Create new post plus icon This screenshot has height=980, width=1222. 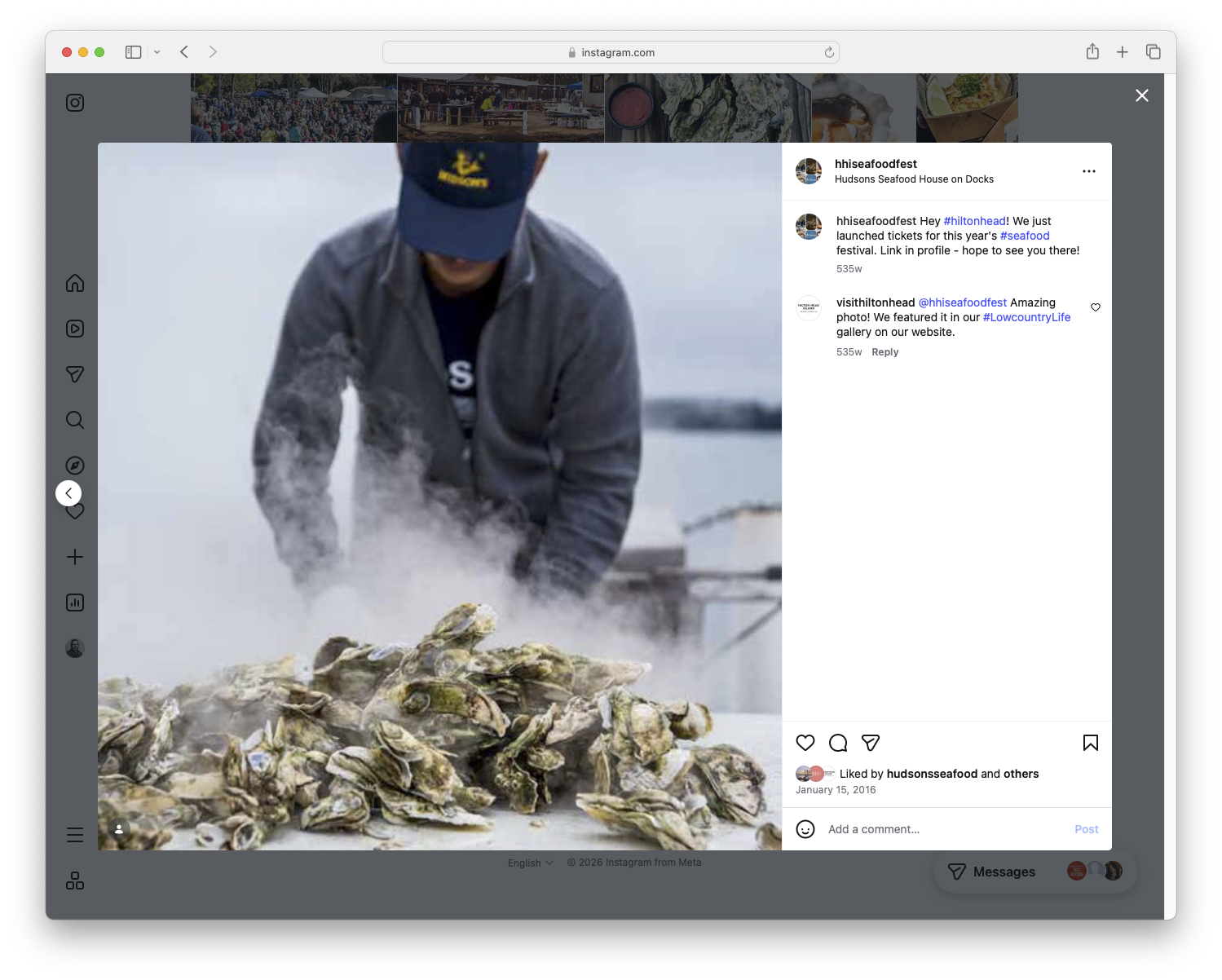pyautogui.click(x=75, y=557)
